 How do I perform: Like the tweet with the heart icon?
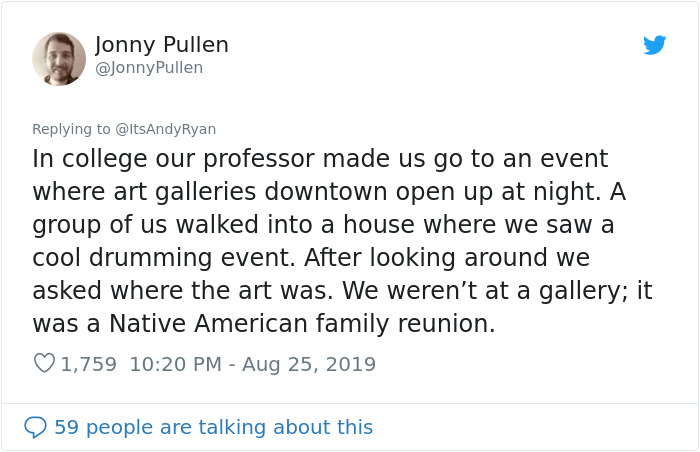click(44, 364)
